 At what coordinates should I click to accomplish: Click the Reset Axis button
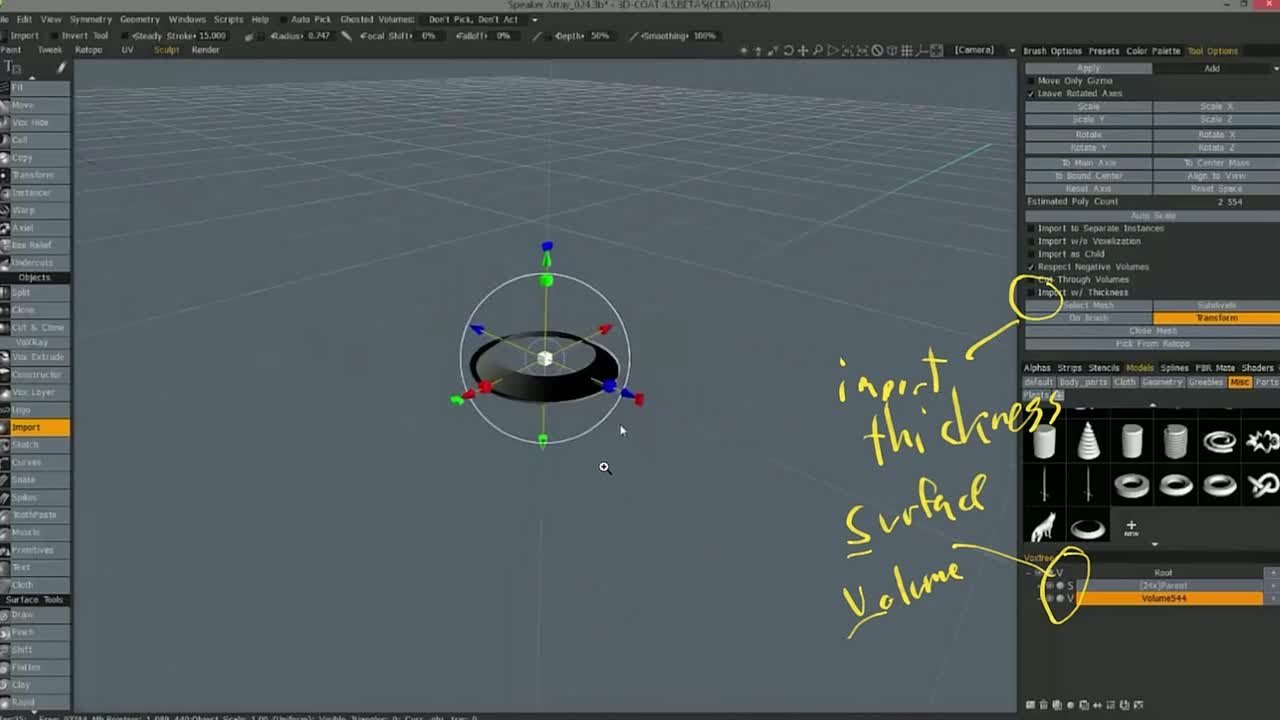pos(1088,189)
